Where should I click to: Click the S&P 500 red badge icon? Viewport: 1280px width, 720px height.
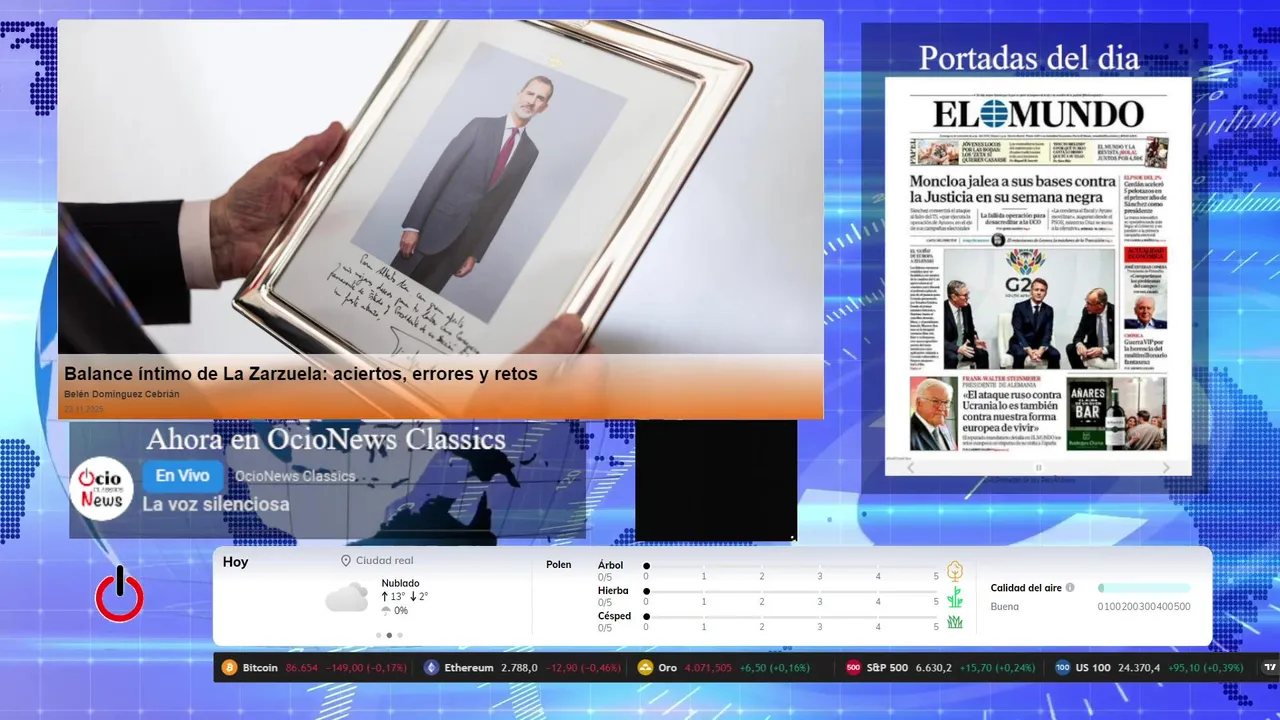pos(853,668)
